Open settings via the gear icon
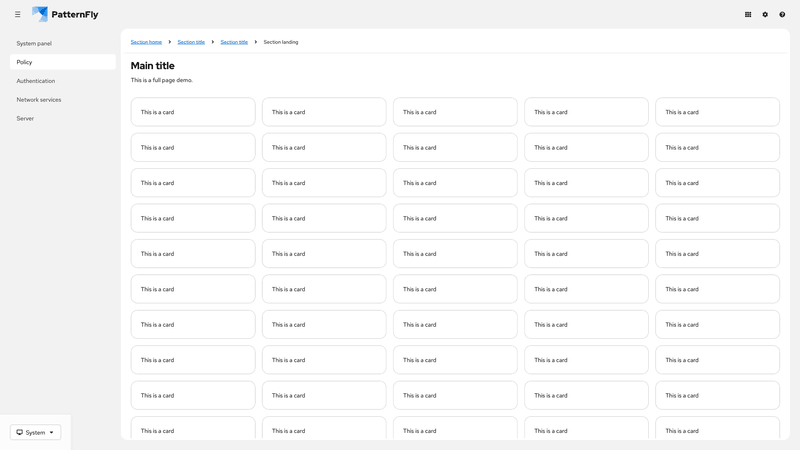The height and width of the screenshot is (450, 800). pos(765,14)
